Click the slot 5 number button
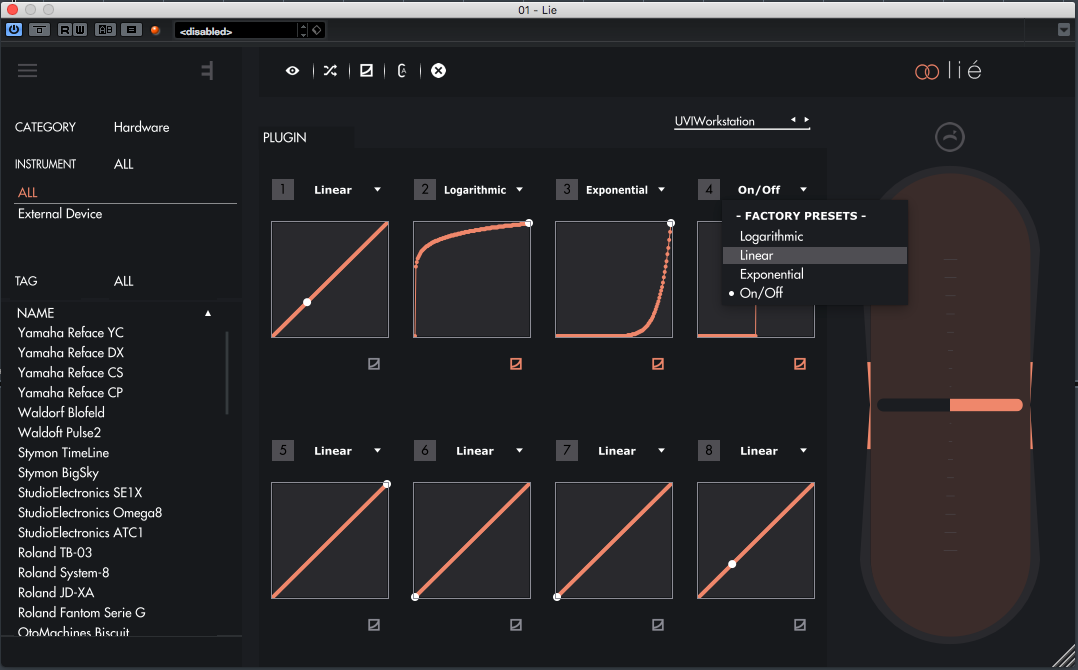 [283, 451]
